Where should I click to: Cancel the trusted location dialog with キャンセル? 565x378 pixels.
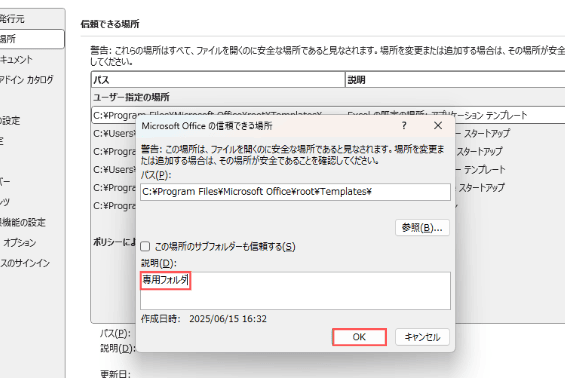click(422, 337)
